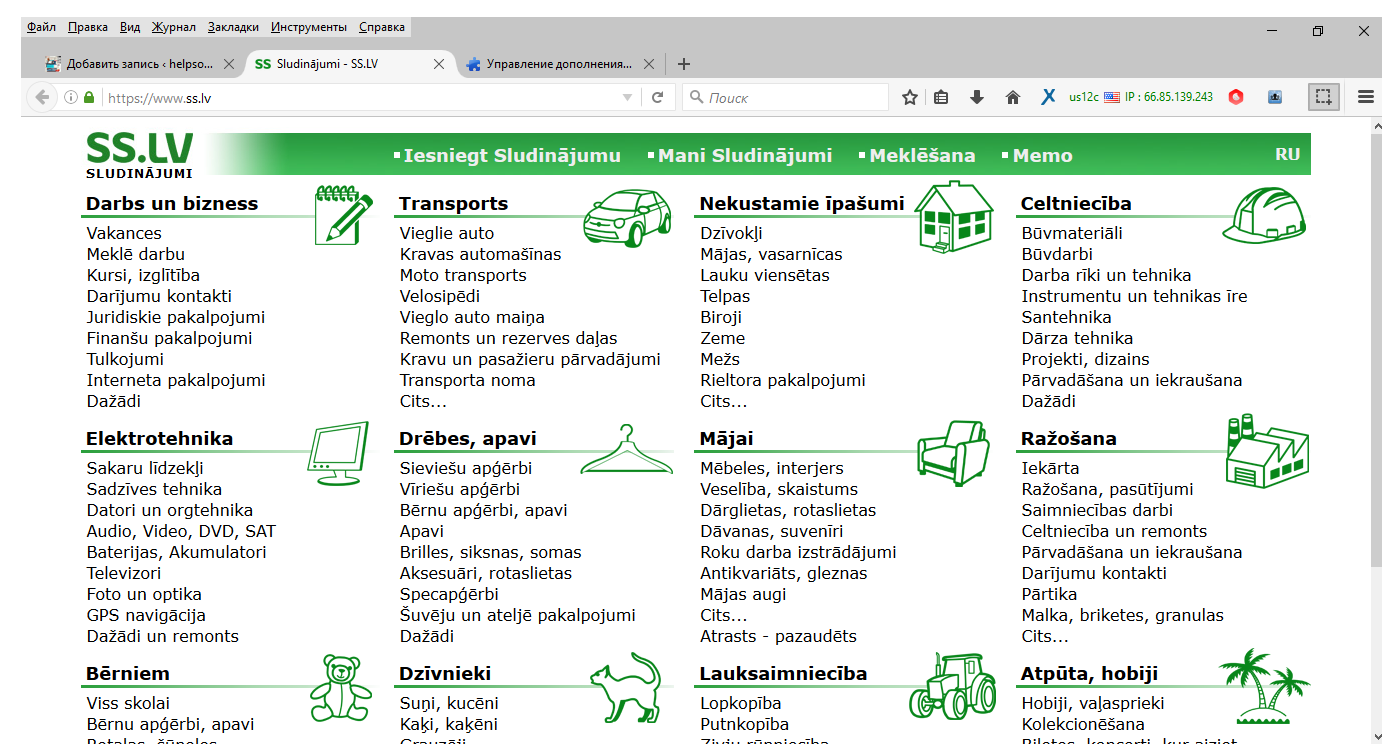Viewport: 1382px width, 744px height.
Task: Open the downloads arrow icon
Action: click(977, 97)
